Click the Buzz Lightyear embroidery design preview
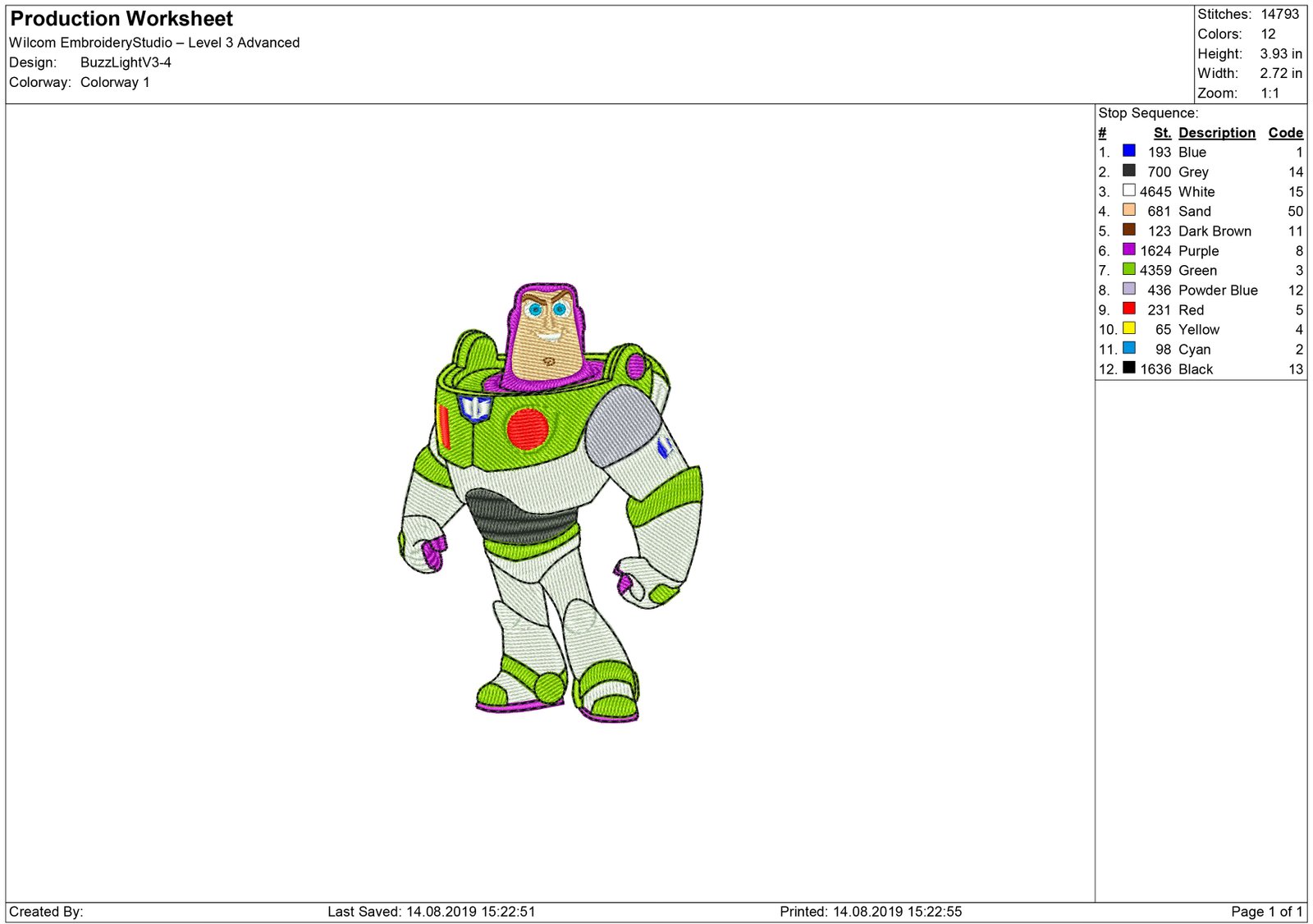The image size is (1313, 924). click(550, 502)
